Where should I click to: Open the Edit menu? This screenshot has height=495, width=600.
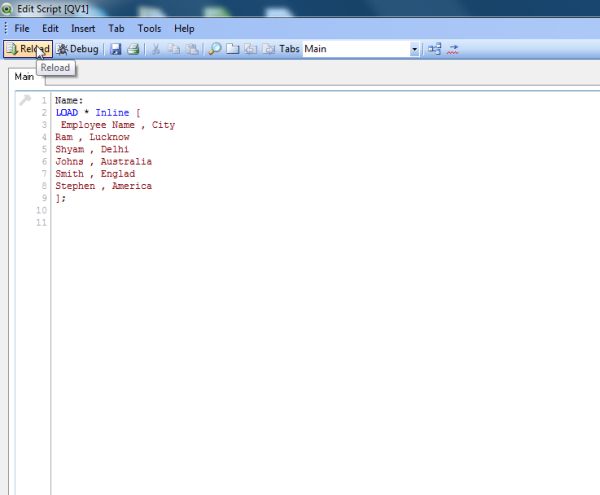(x=50, y=29)
